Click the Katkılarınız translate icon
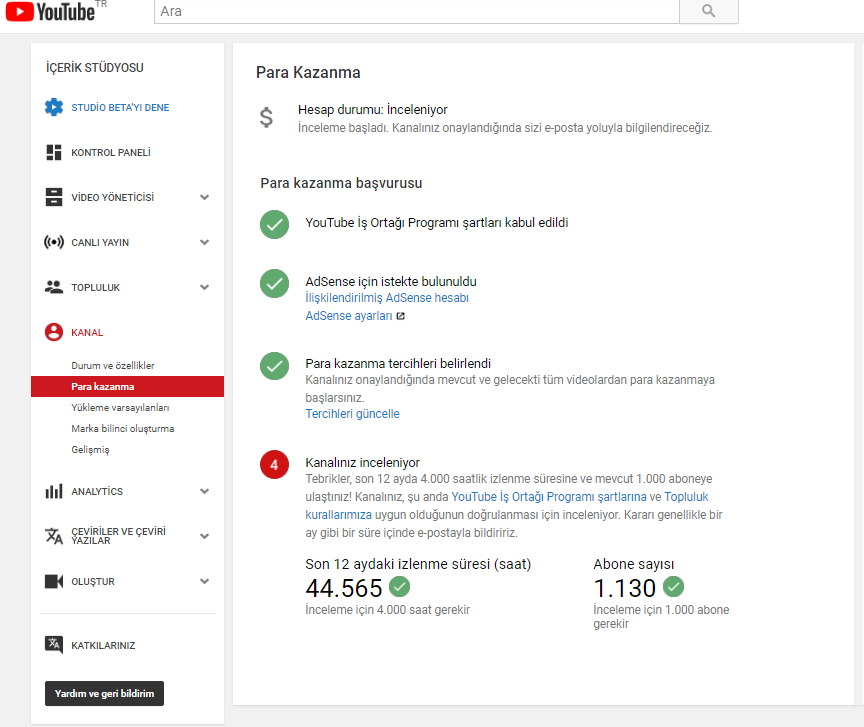864x727 pixels. [53, 644]
